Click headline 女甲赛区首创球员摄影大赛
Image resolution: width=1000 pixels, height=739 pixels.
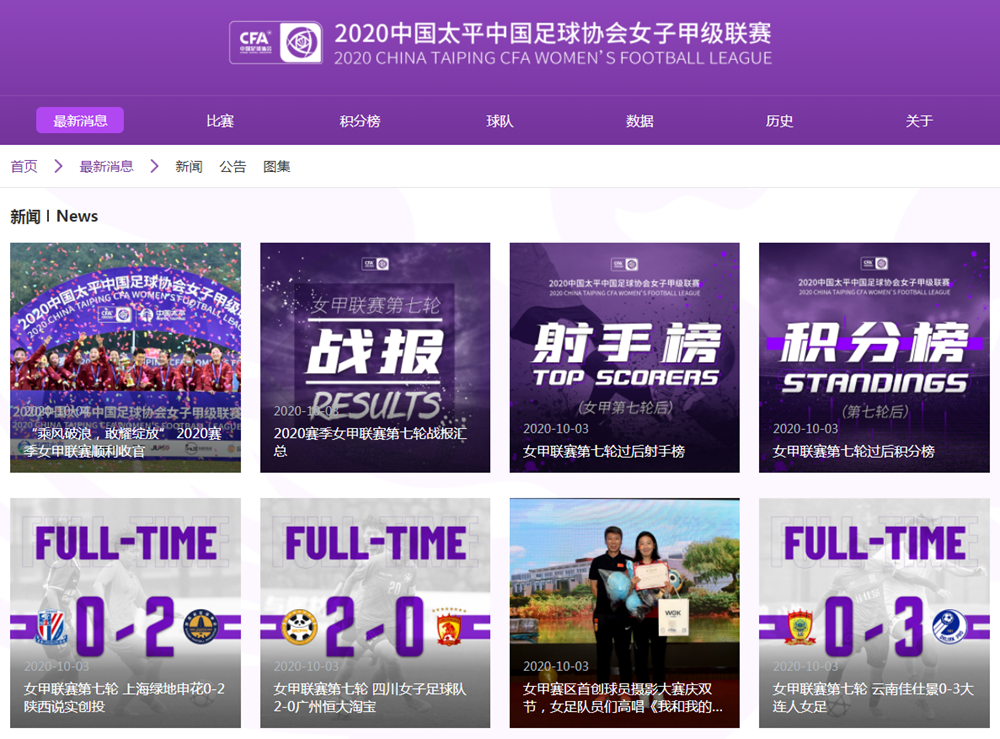622,697
